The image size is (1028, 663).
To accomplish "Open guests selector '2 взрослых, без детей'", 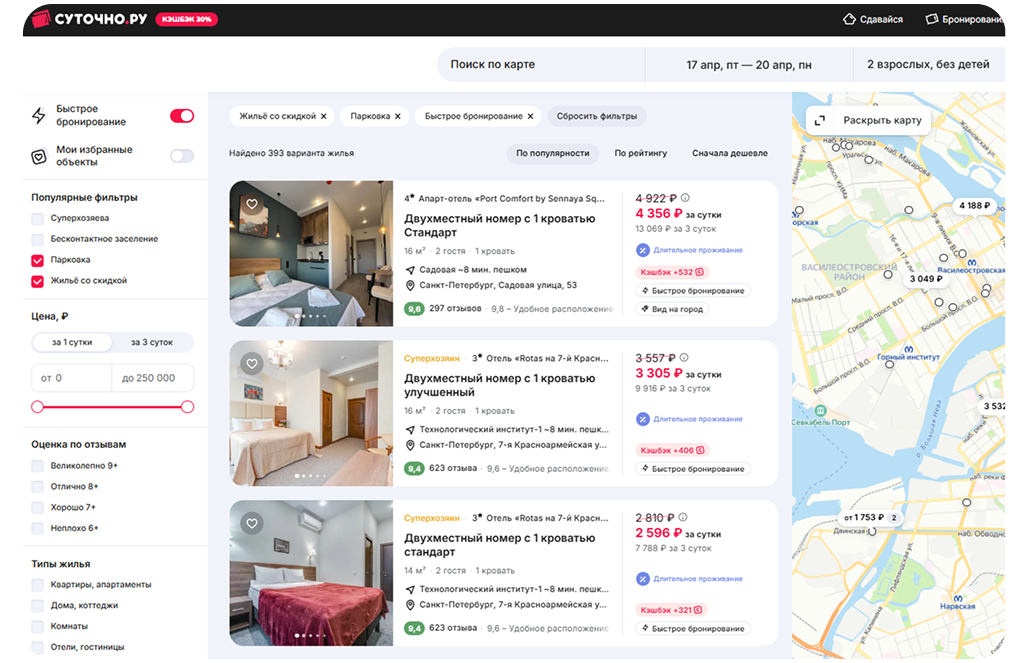I will tap(928, 65).
